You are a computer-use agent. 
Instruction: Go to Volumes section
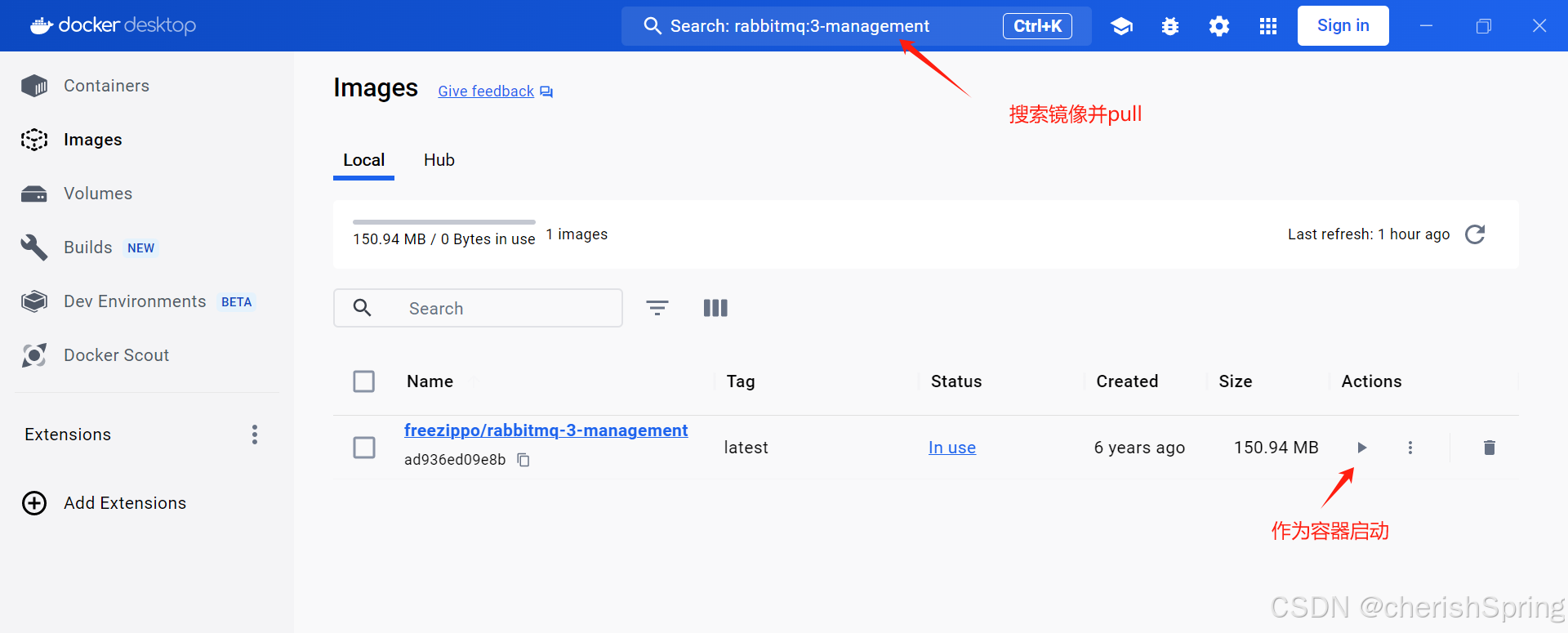click(x=98, y=194)
